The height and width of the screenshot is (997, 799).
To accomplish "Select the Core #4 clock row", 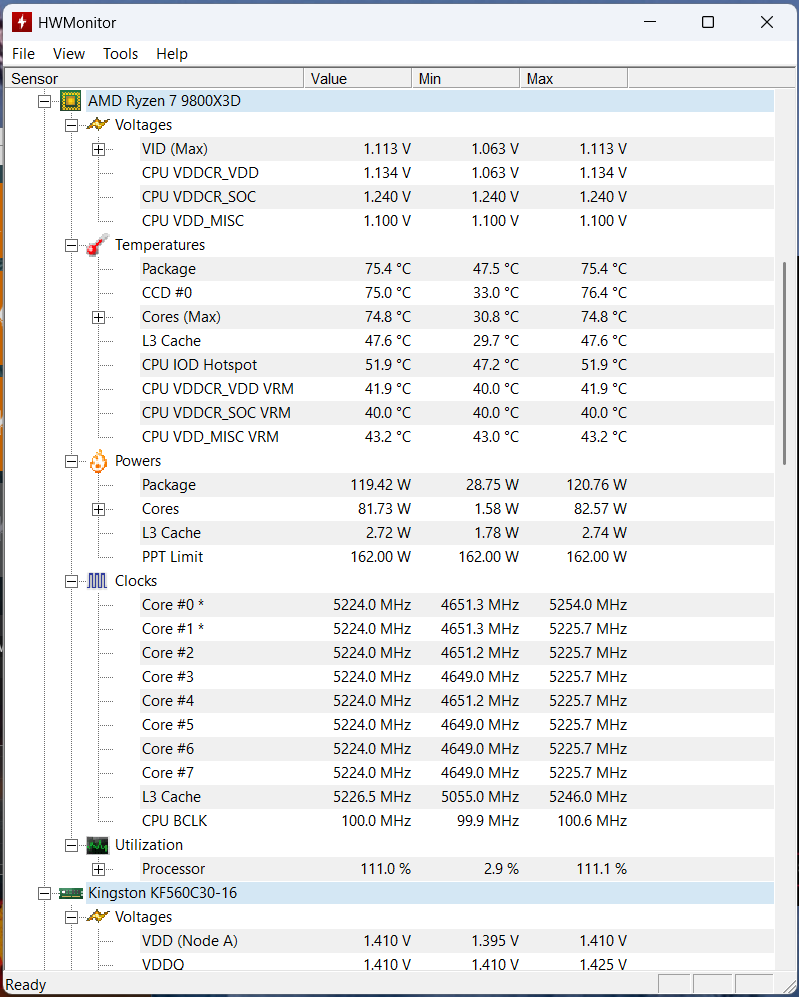I will click(456, 701).
